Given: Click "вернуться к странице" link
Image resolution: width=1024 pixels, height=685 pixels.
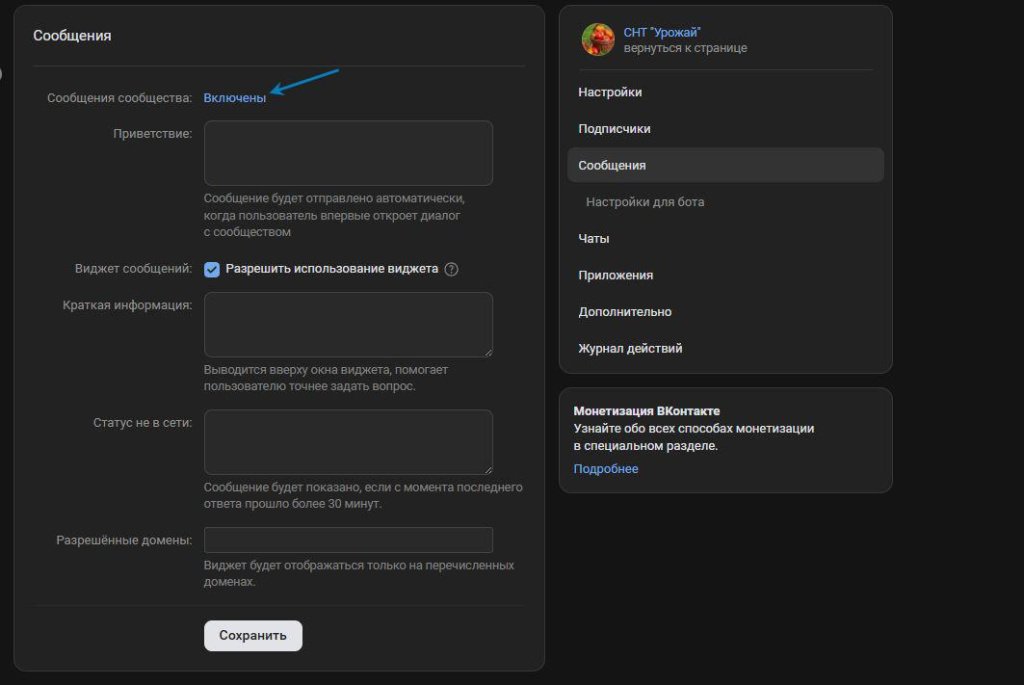Looking at the screenshot, I should [685, 48].
